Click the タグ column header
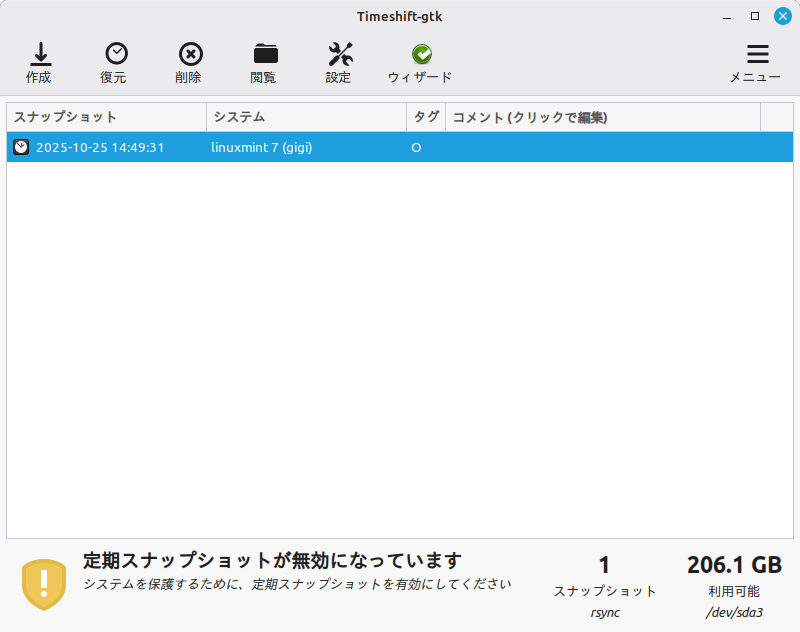 426,117
